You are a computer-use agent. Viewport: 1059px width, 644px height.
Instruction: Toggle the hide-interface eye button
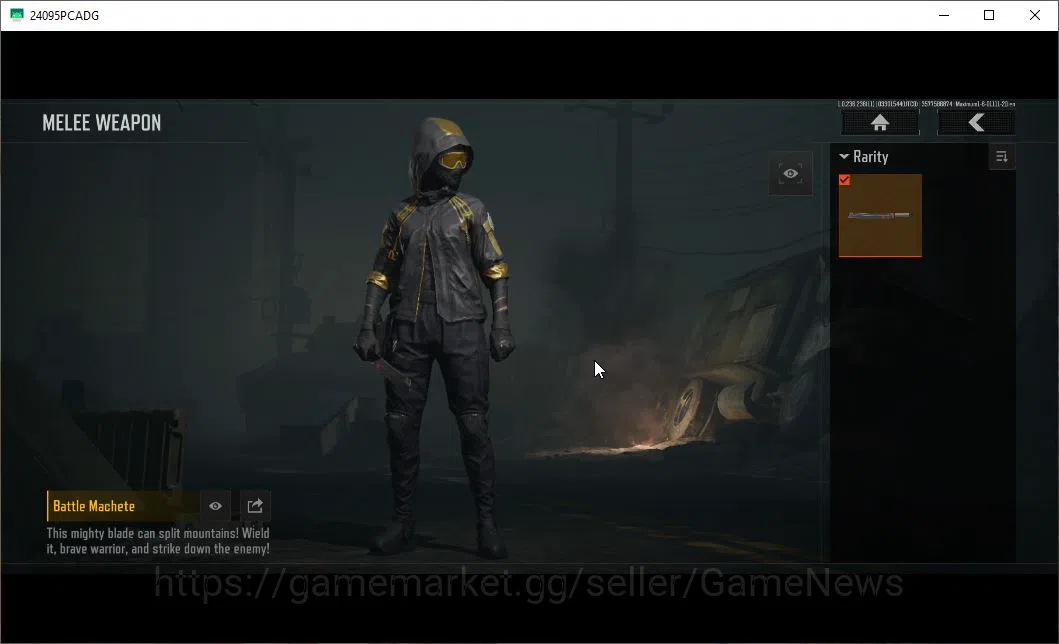[790, 173]
